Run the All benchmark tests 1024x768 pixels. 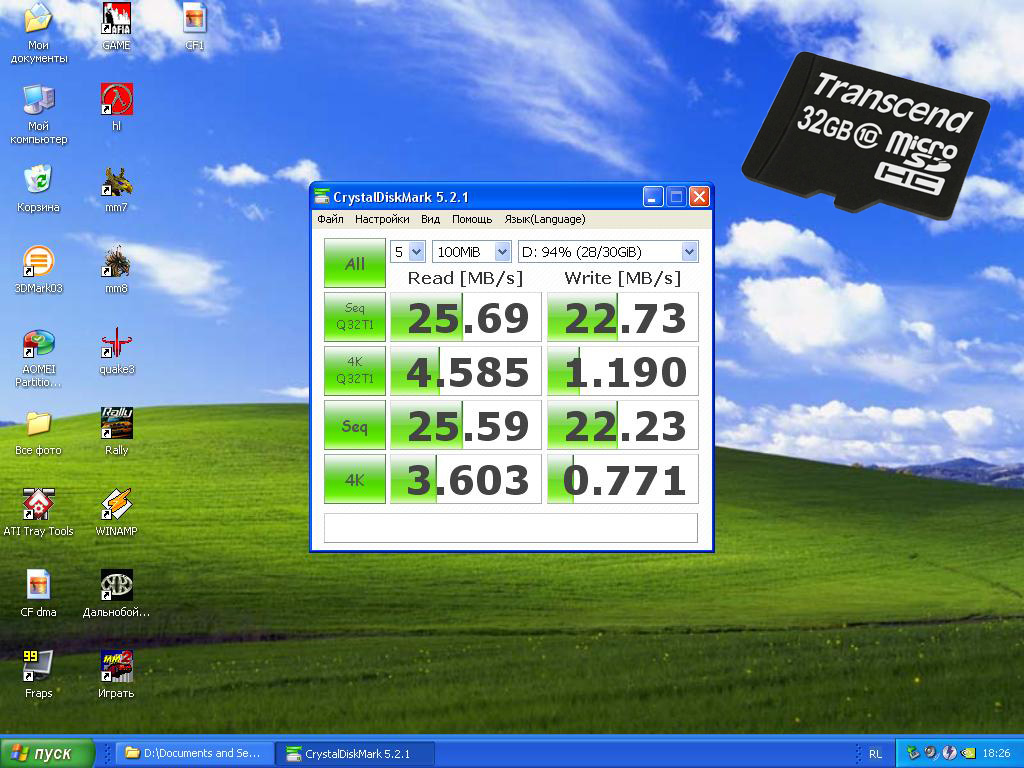(355, 263)
